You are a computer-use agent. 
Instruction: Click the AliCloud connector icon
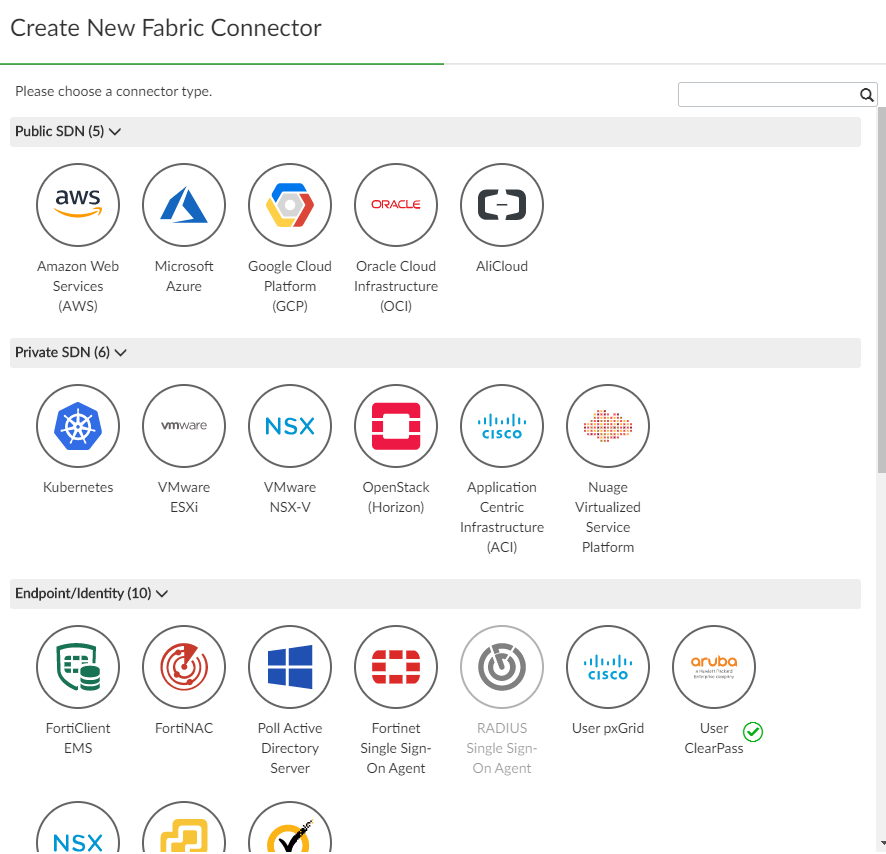point(502,205)
